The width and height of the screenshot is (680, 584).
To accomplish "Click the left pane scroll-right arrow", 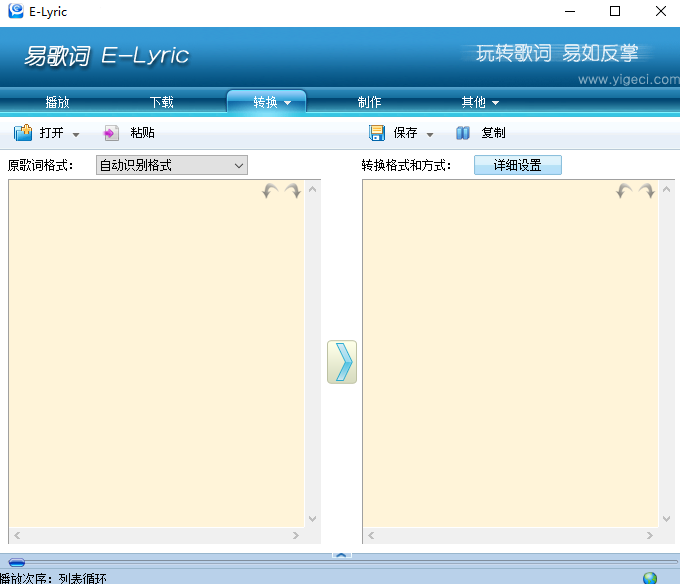I will (296, 535).
